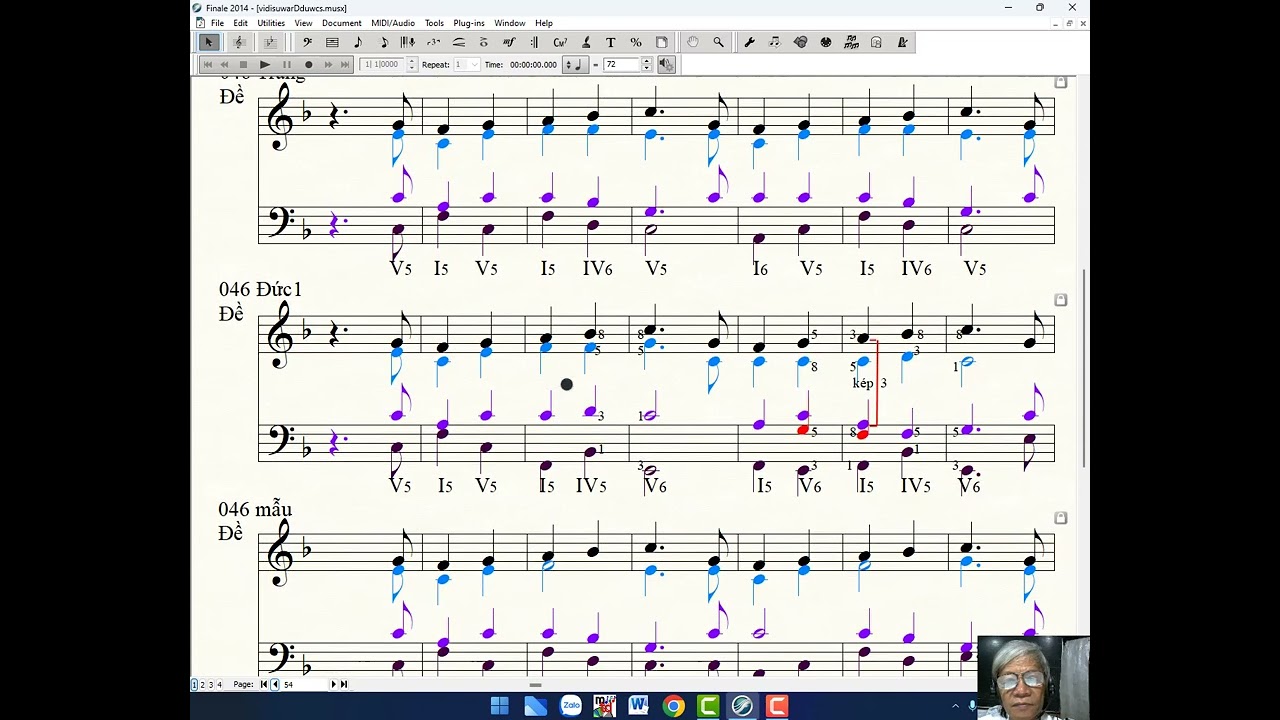
Task: Open the tempo note duration dropdown
Action: (x=576, y=64)
